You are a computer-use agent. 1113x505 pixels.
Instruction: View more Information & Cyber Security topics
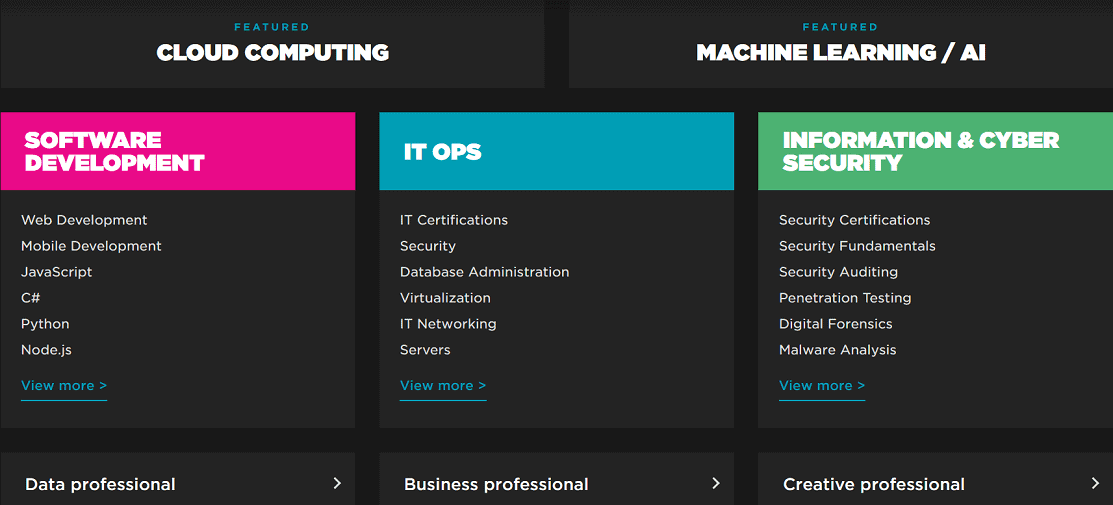tap(822, 386)
